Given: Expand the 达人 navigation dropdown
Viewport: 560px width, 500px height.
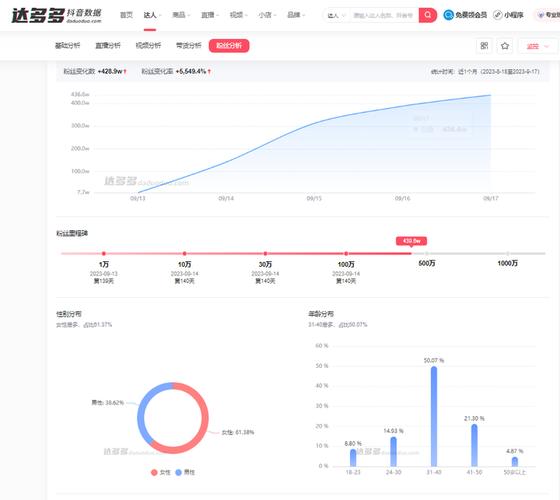Looking at the screenshot, I should click(x=152, y=15).
